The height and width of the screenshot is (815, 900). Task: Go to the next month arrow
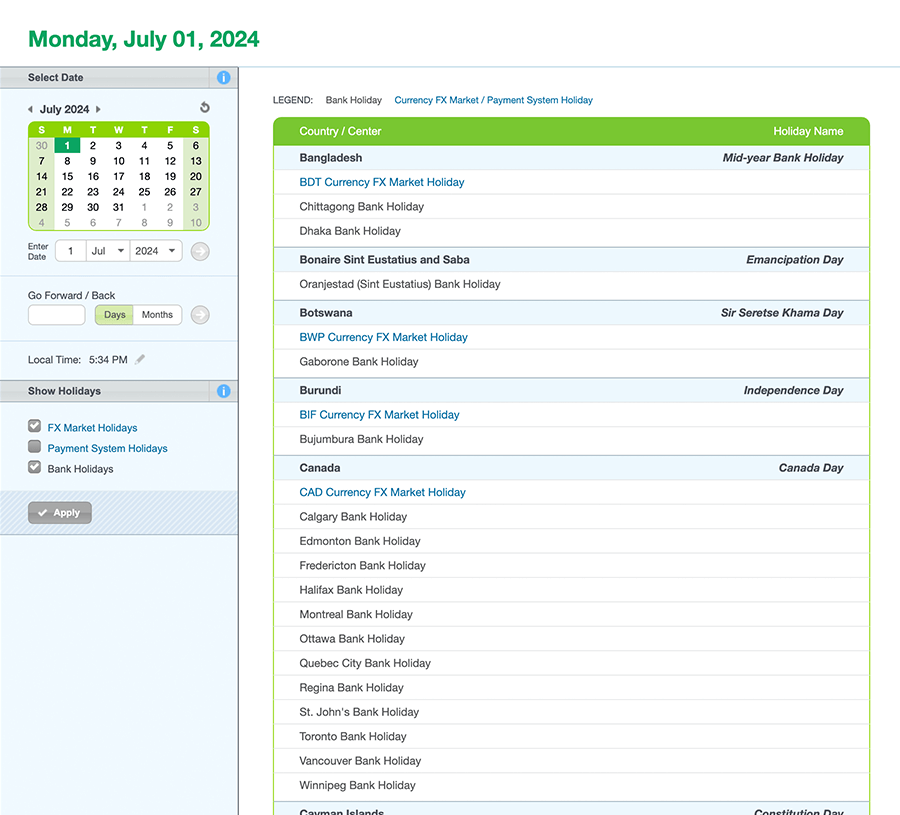[98, 109]
